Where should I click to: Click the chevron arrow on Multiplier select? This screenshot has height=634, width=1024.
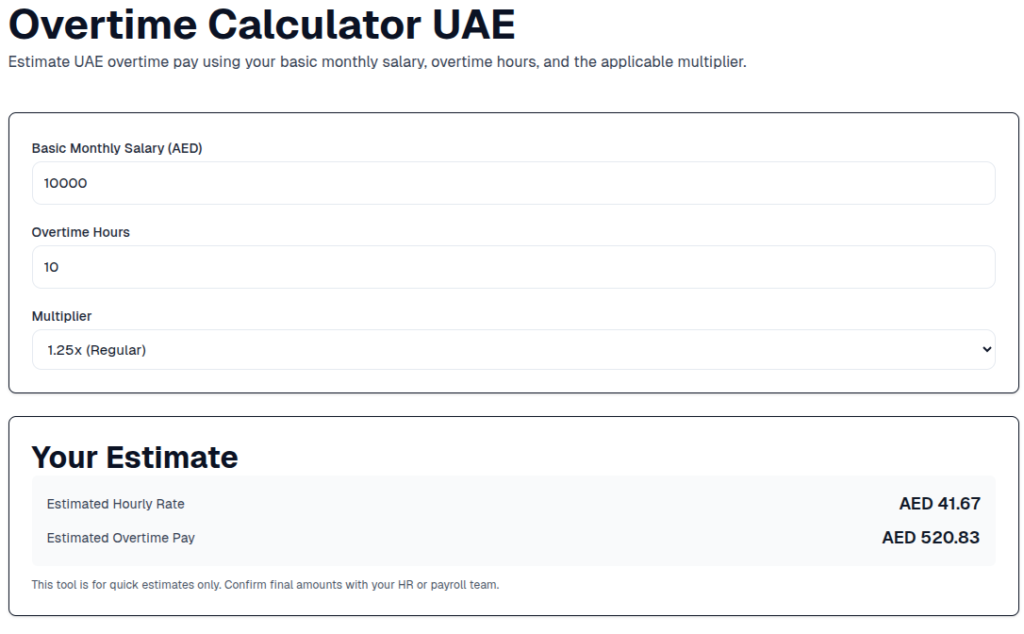point(986,350)
